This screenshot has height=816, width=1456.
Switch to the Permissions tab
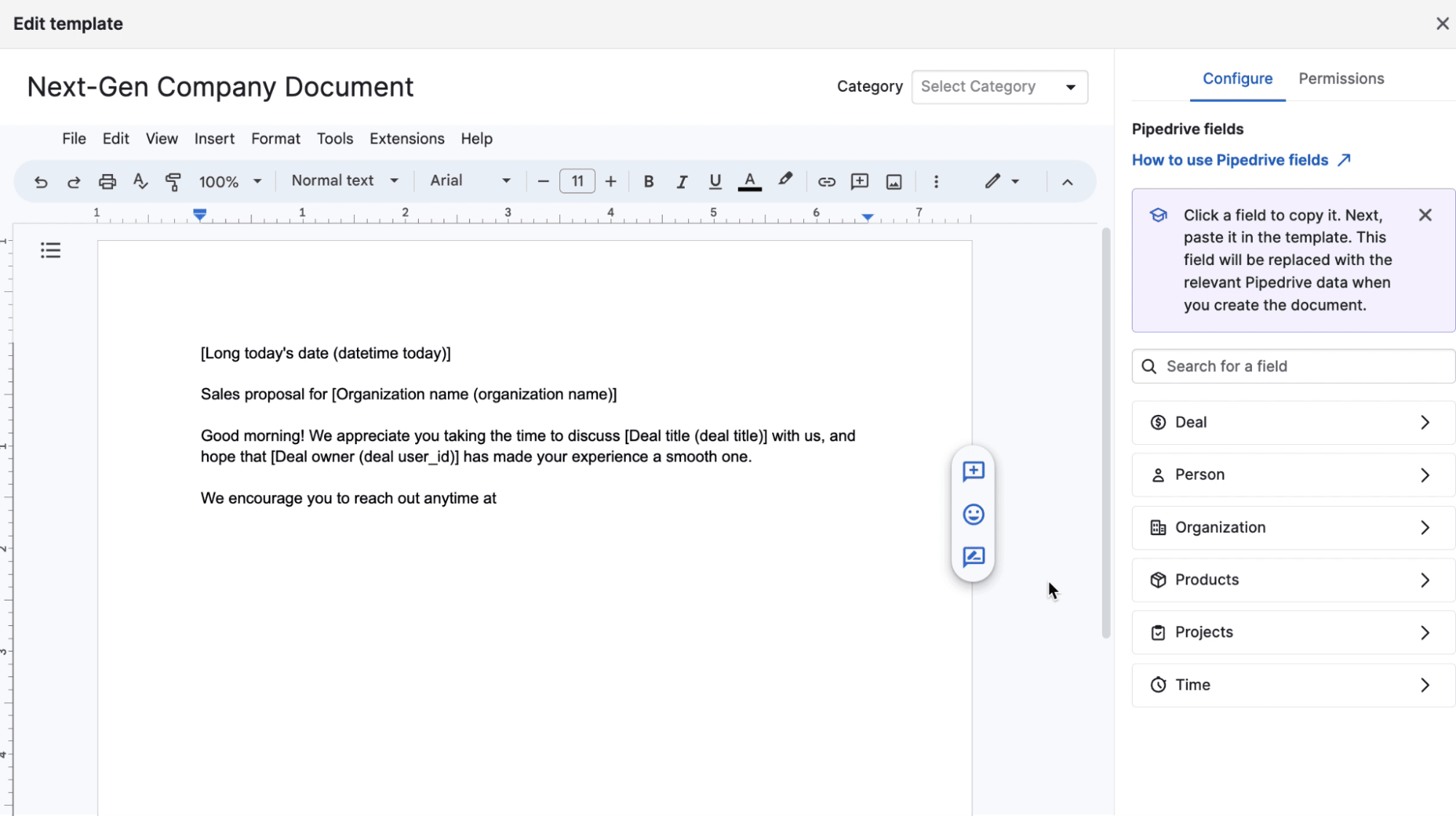pos(1341,79)
